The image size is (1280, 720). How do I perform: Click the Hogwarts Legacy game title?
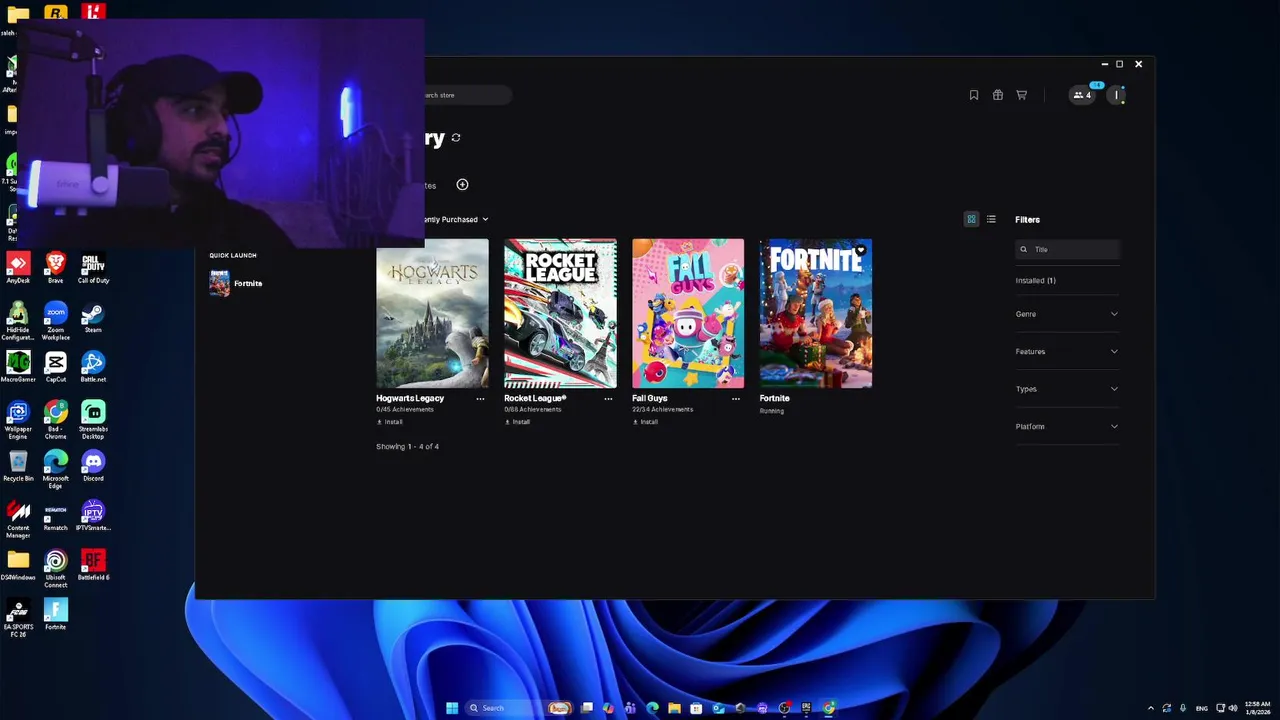410,398
